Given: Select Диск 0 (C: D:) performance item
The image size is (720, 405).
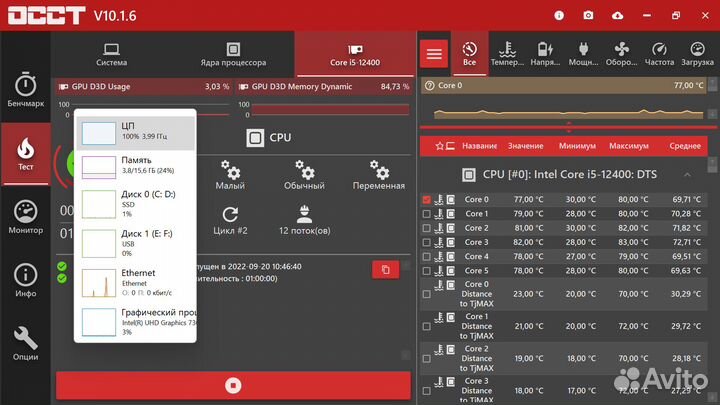Looking at the screenshot, I should [x=135, y=204].
